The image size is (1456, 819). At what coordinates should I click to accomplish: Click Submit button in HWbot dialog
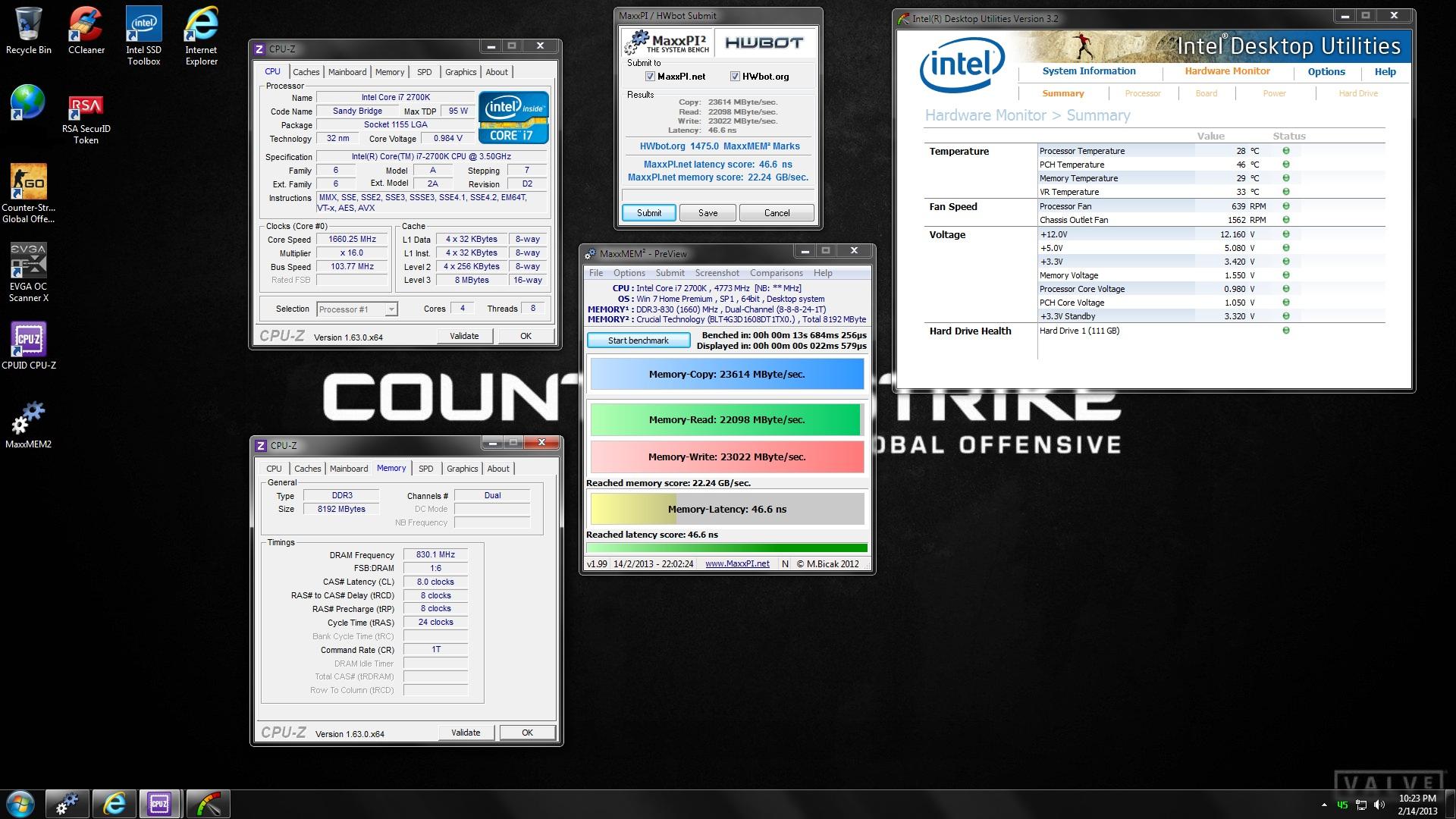[x=649, y=213]
